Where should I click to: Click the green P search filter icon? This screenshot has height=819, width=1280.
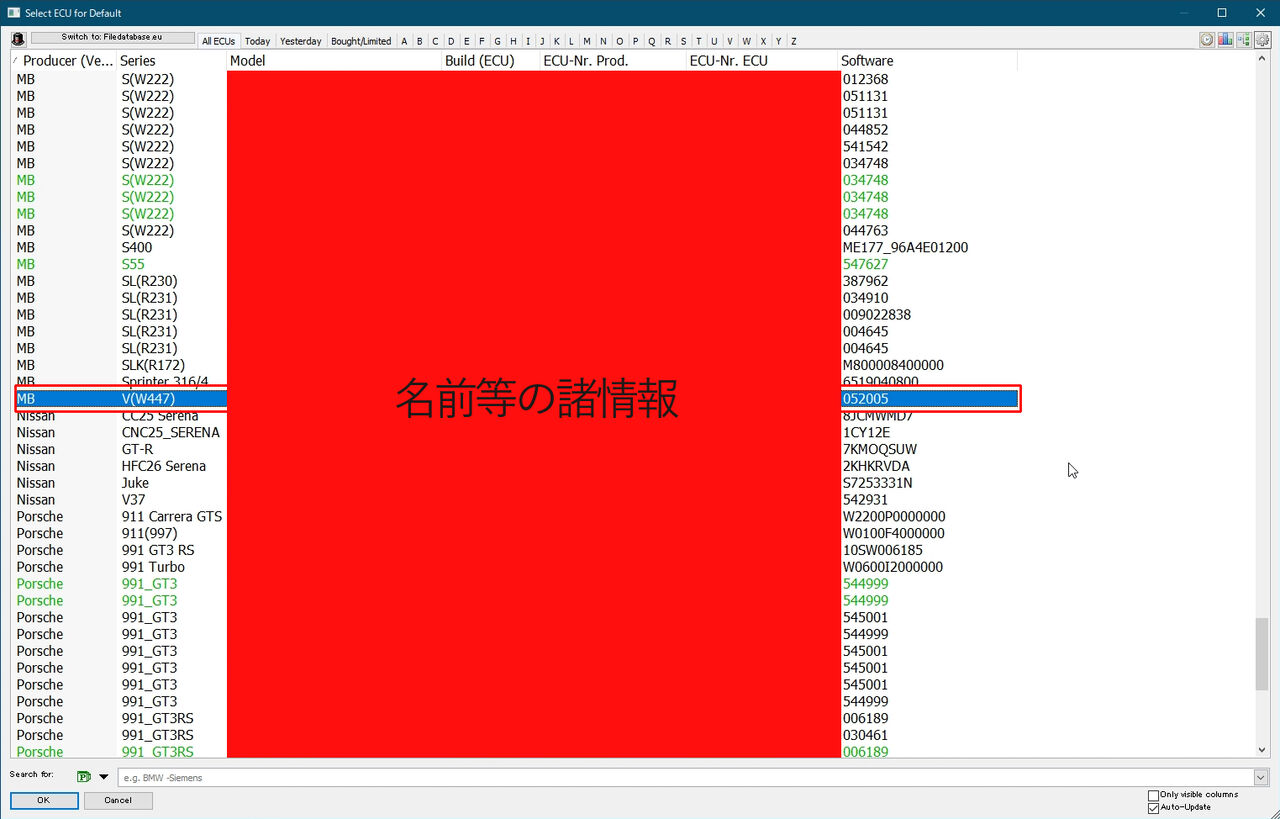point(83,776)
